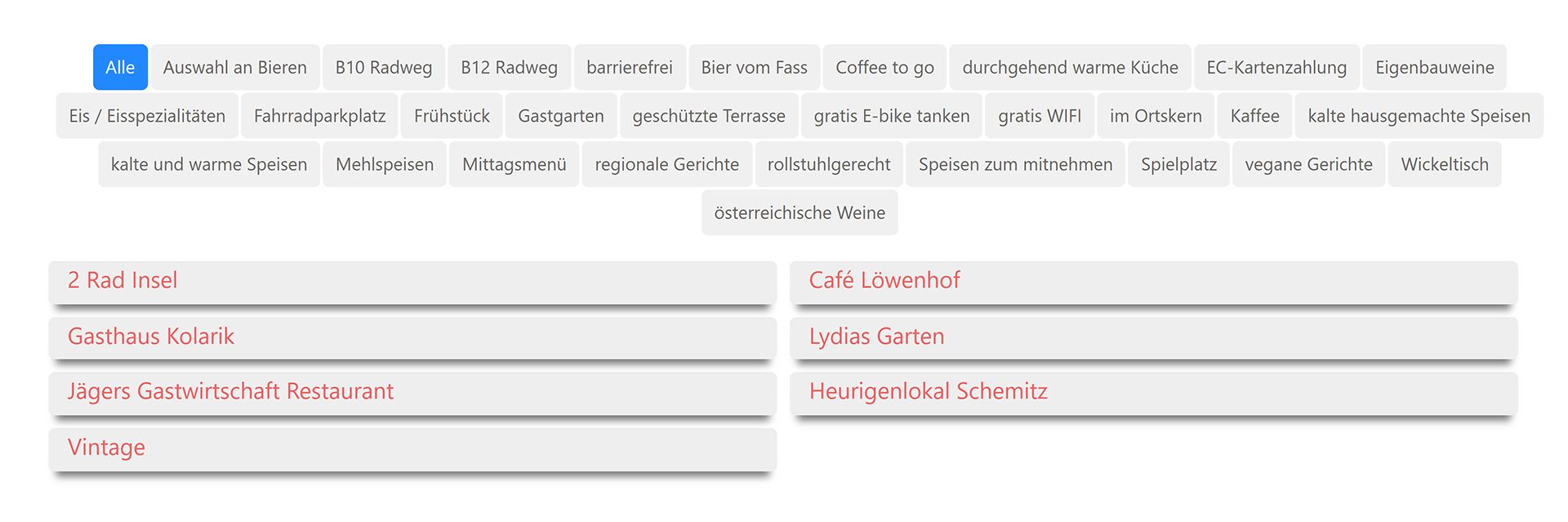Activate the Eigenbauweine filter

(1435, 68)
